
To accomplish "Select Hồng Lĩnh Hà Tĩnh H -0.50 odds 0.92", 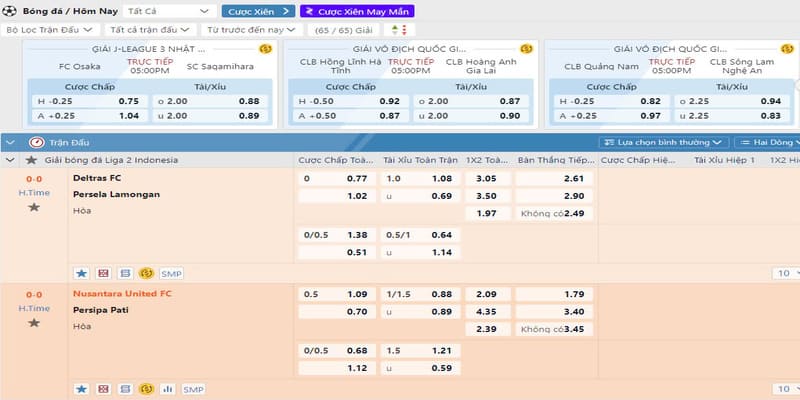I will (351, 101).
